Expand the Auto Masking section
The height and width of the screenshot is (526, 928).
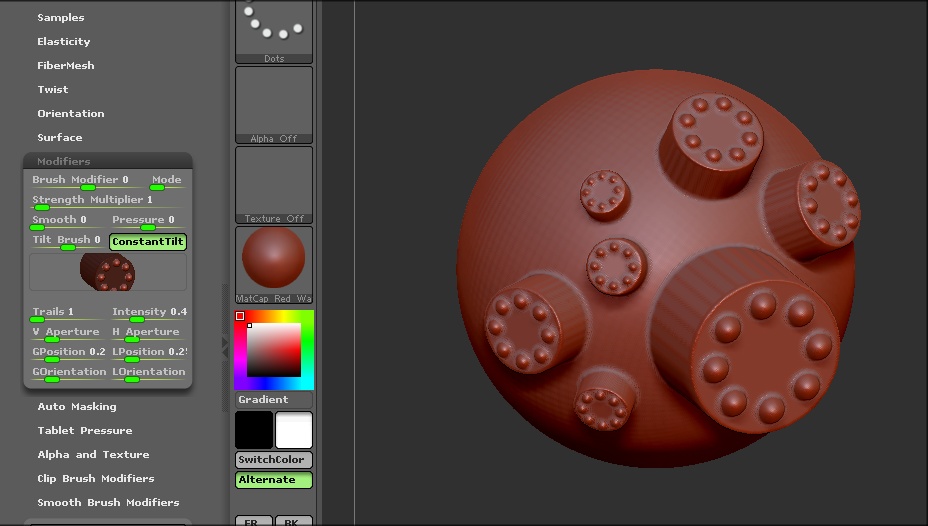tap(77, 406)
